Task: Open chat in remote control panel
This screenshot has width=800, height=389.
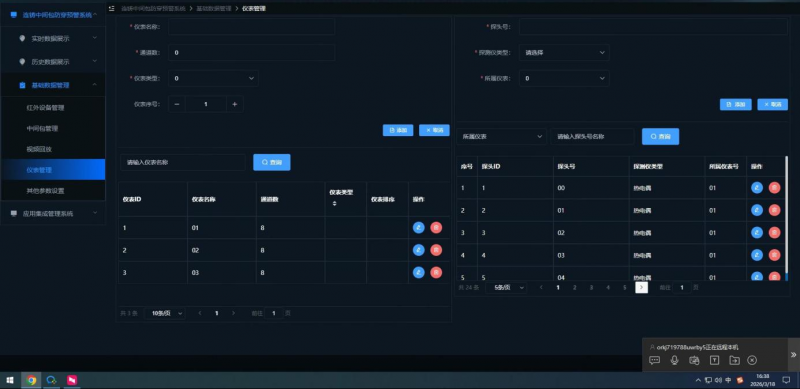Action: click(x=655, y=360)
